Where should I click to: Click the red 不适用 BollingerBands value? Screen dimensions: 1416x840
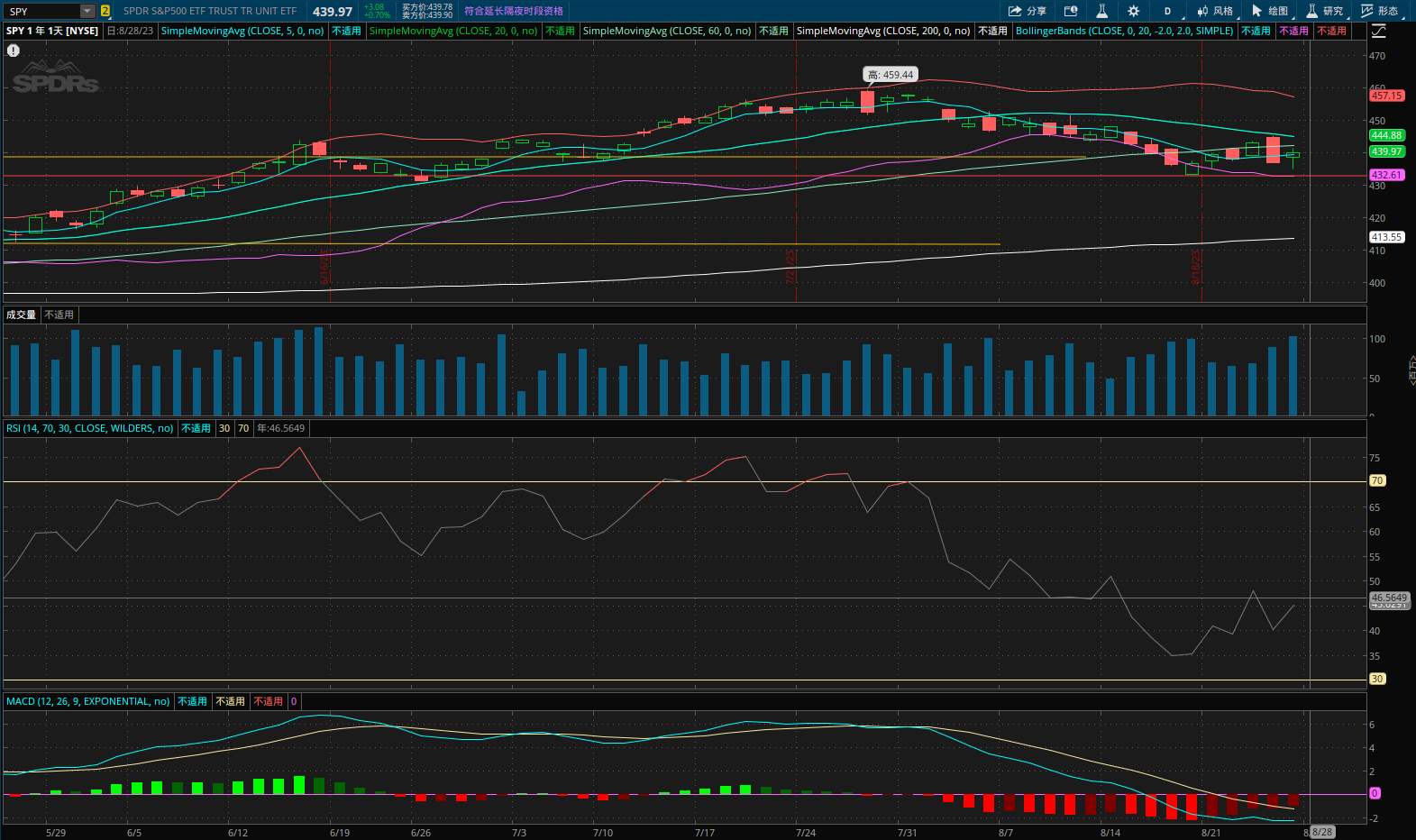coord(1331,31)
